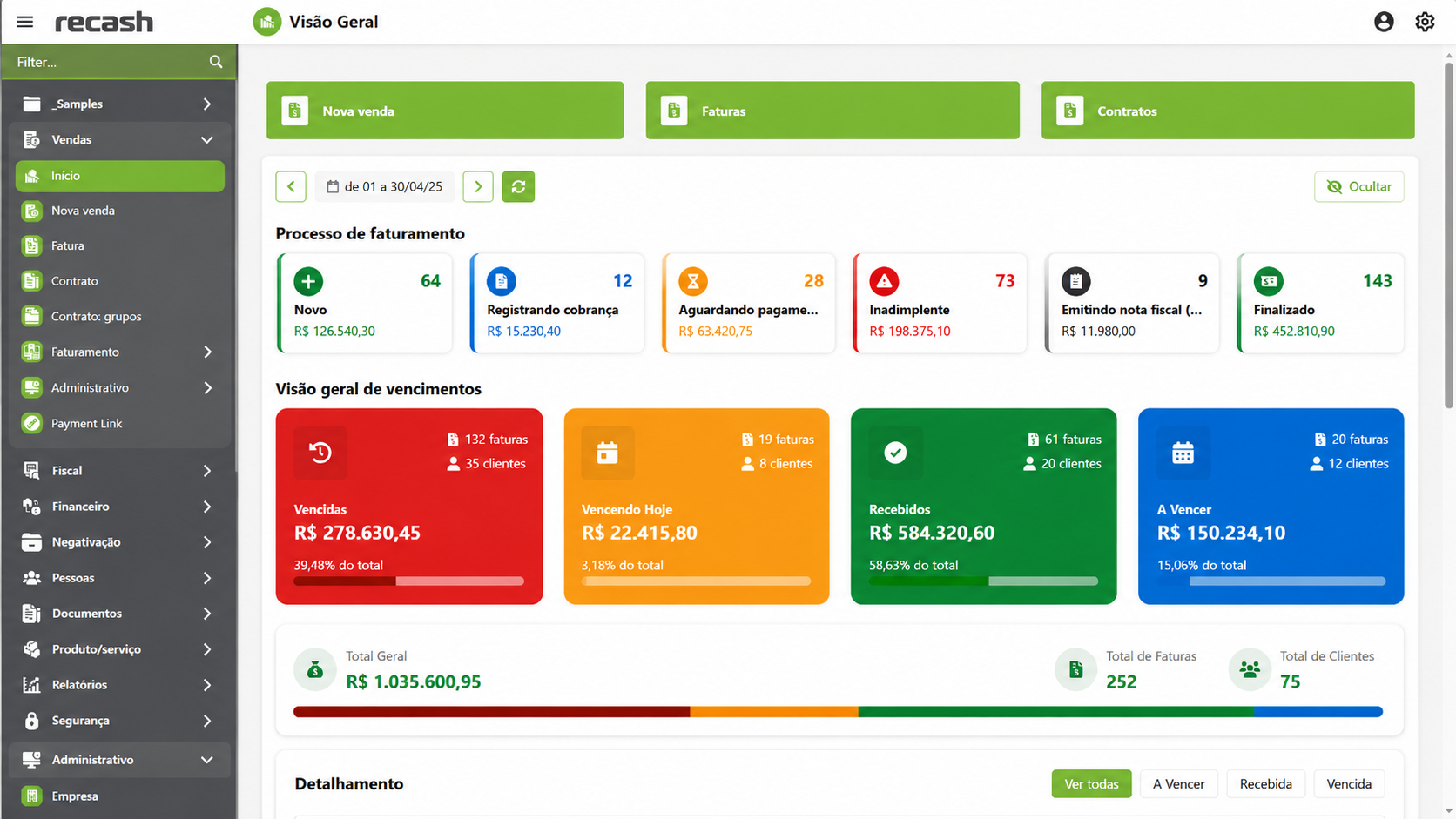Click the Finalizado money icon

coord(1268,281)
